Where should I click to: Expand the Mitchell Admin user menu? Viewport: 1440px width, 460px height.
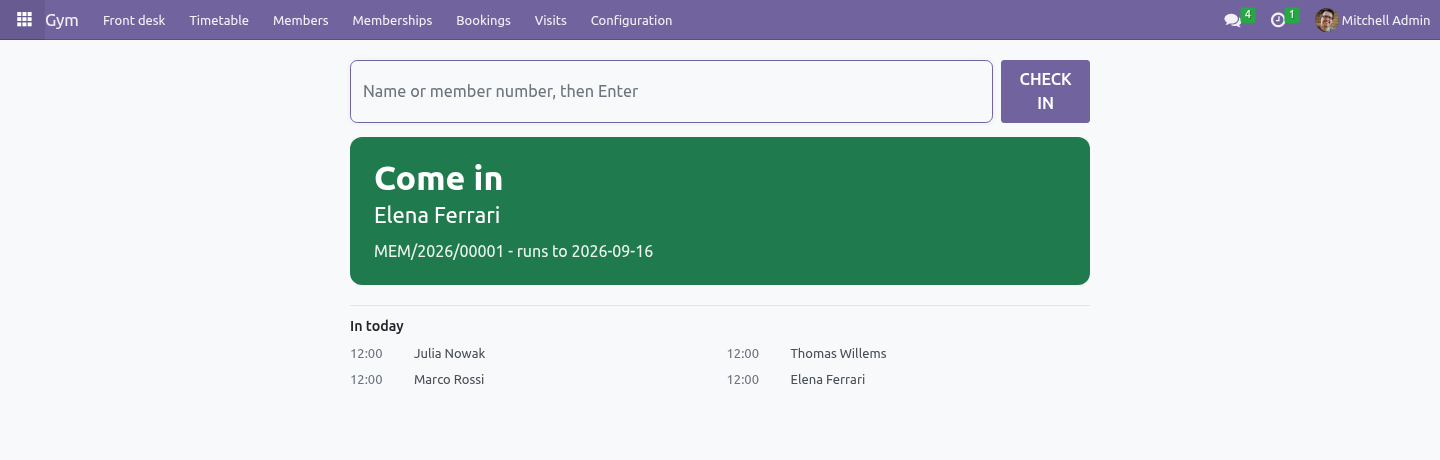tap(1373, 20)
